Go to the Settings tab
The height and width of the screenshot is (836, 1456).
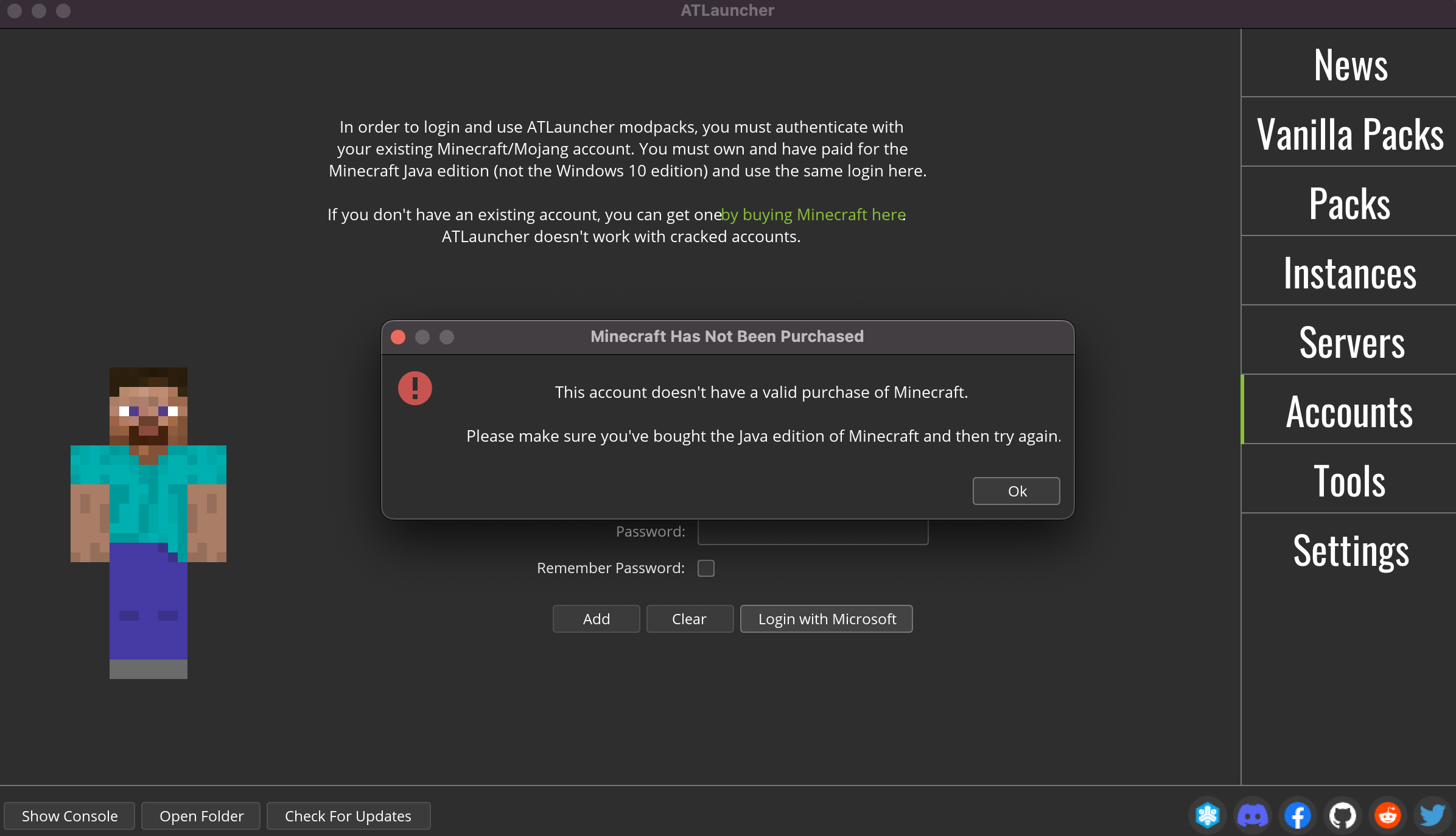(x=1349, y=549)
